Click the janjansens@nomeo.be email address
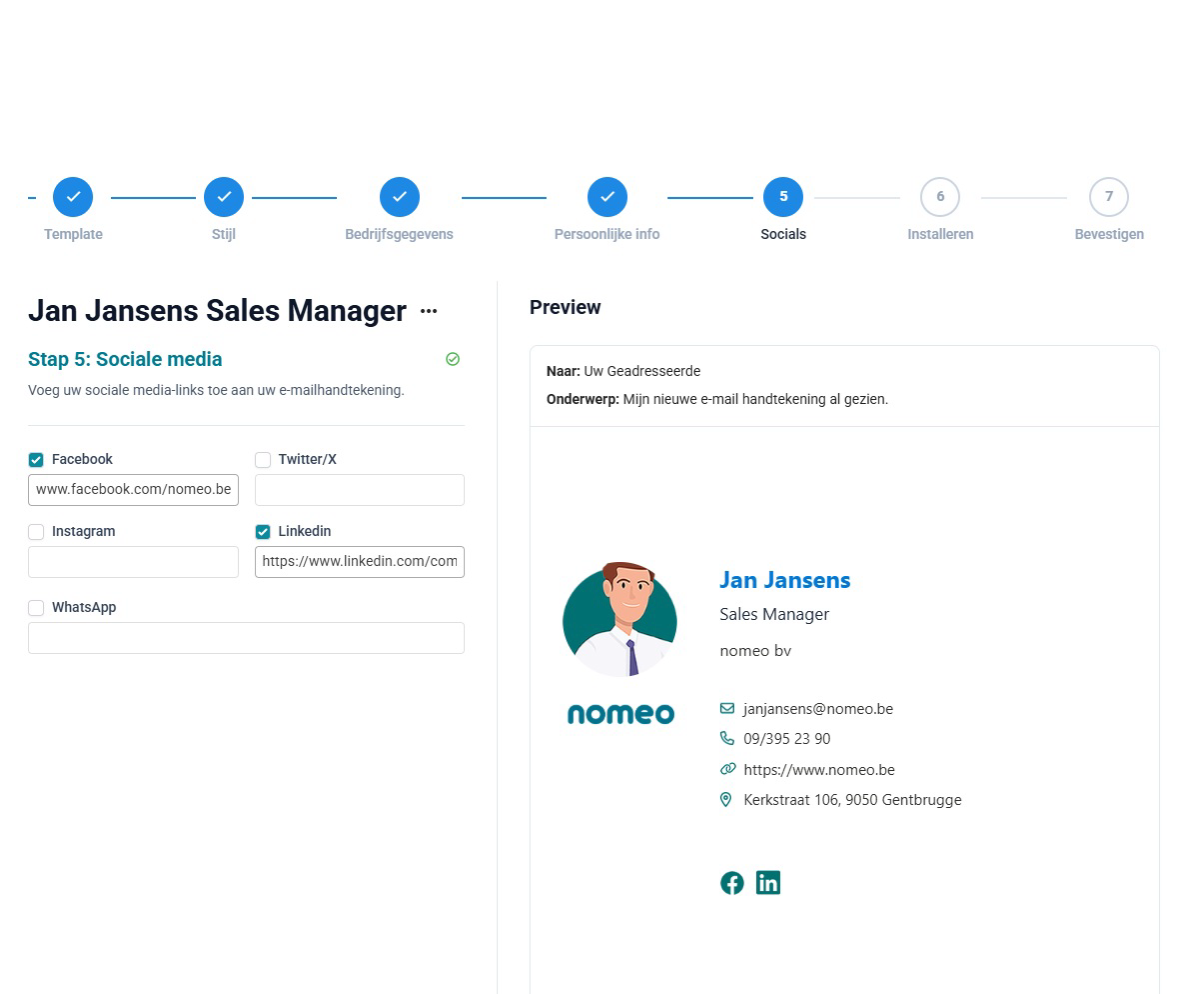The height and width of the screenshot is (995, 1191). point(818,709)
